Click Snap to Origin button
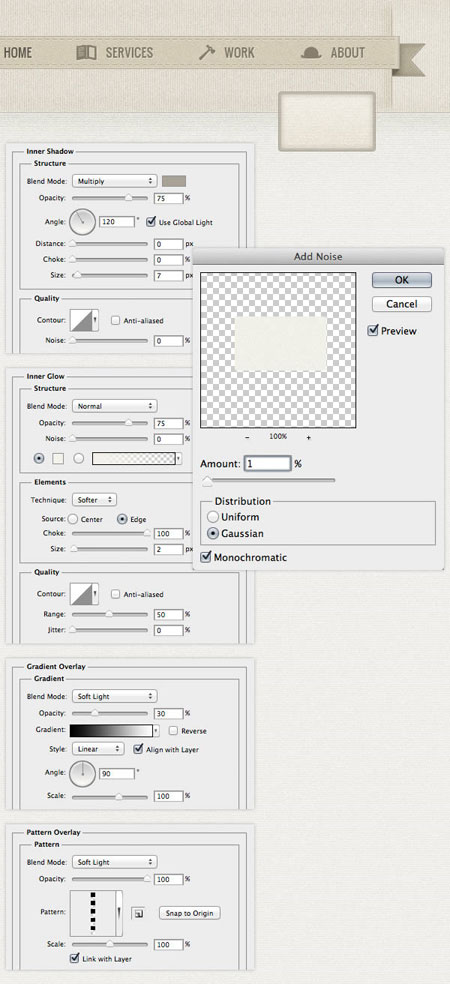The image size is (450, 984). (x=190, y=913)
